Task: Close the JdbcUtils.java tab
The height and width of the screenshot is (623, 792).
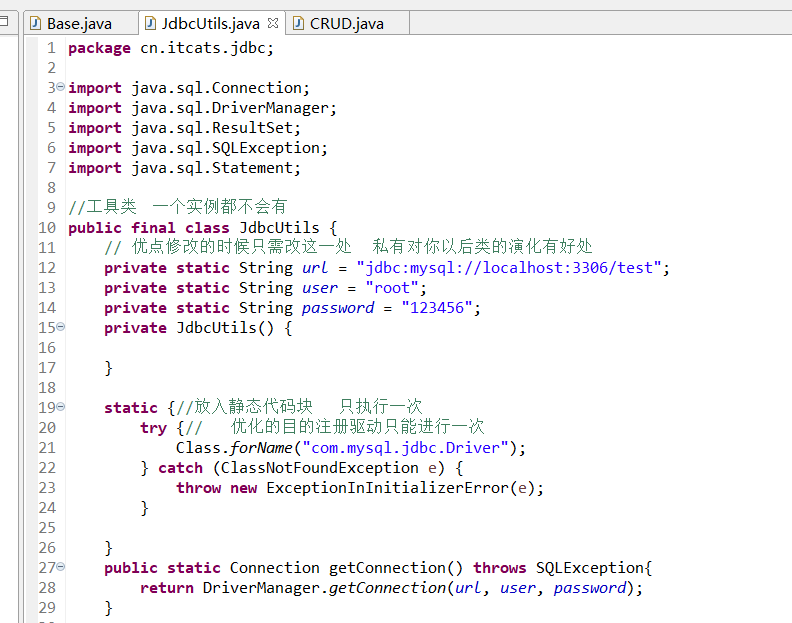Action: (273, 23)
